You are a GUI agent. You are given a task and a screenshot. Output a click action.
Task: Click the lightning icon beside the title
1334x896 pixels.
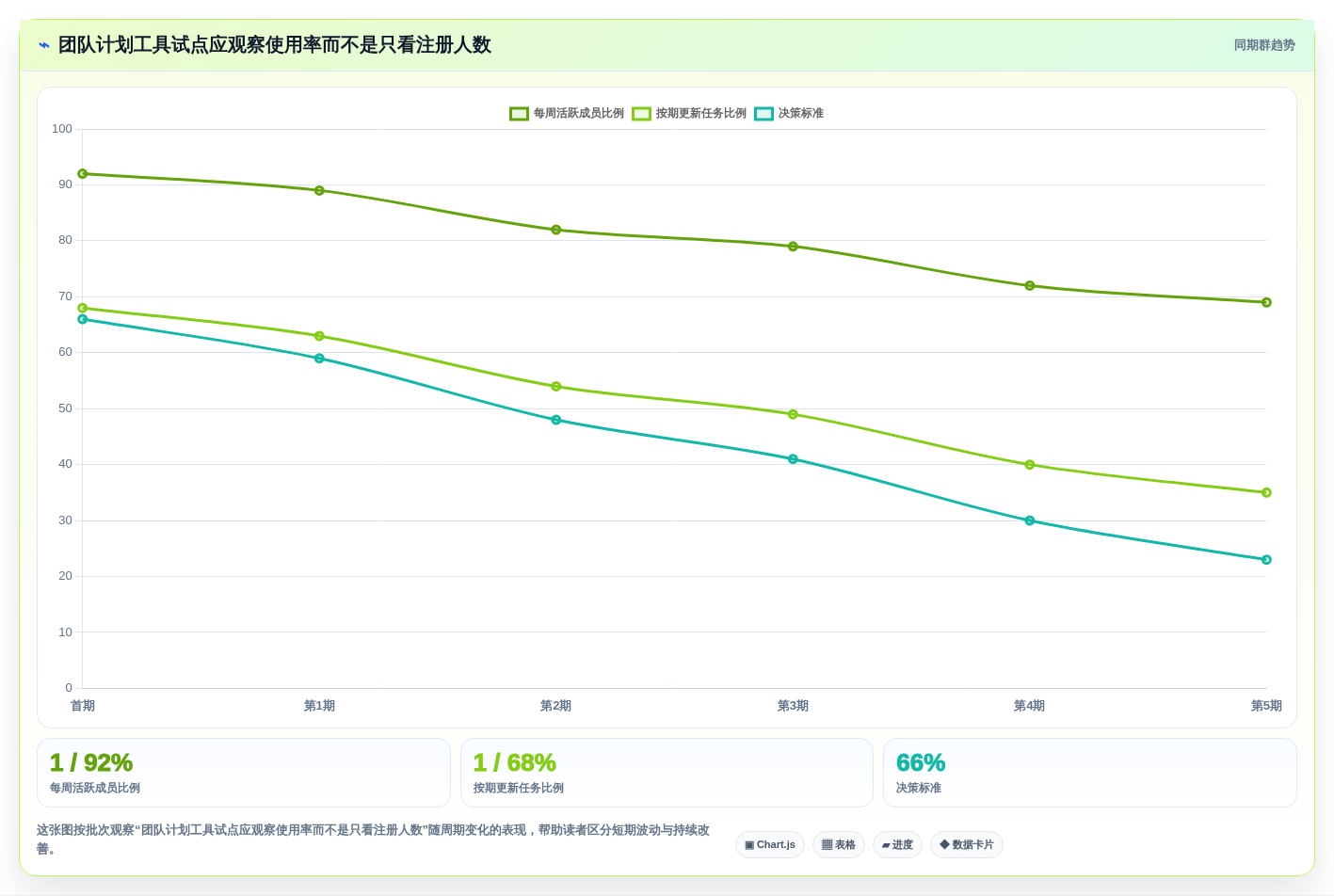tap(44, 45)
